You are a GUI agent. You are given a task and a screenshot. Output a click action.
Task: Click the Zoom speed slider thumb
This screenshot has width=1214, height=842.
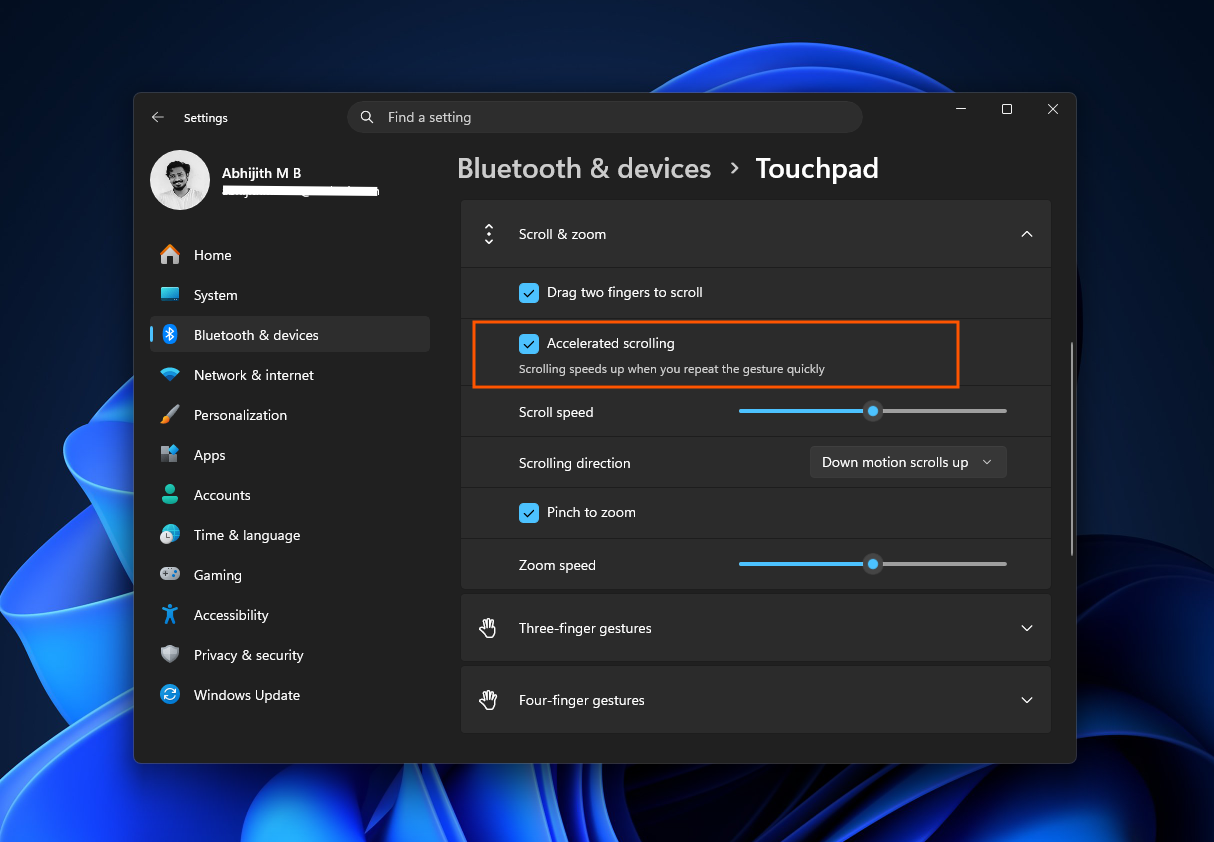click(873, 564)
